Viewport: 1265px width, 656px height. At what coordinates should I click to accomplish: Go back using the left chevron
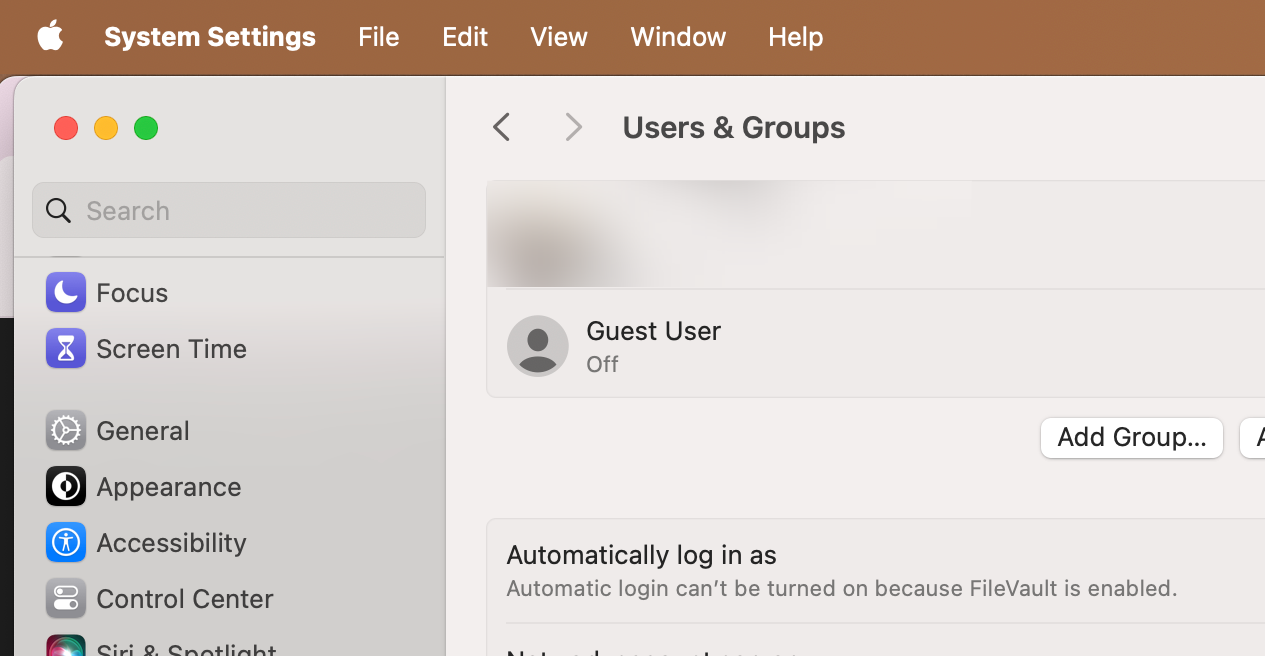pos(502,127)
